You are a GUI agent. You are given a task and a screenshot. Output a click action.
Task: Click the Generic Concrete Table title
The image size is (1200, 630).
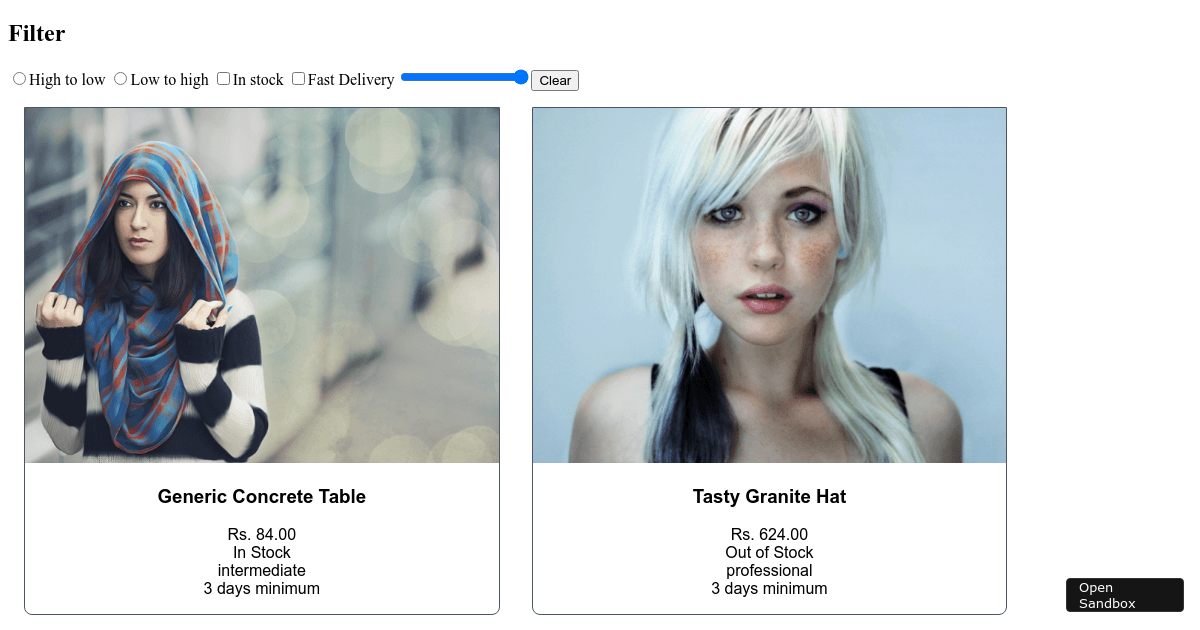coord(262,496)
